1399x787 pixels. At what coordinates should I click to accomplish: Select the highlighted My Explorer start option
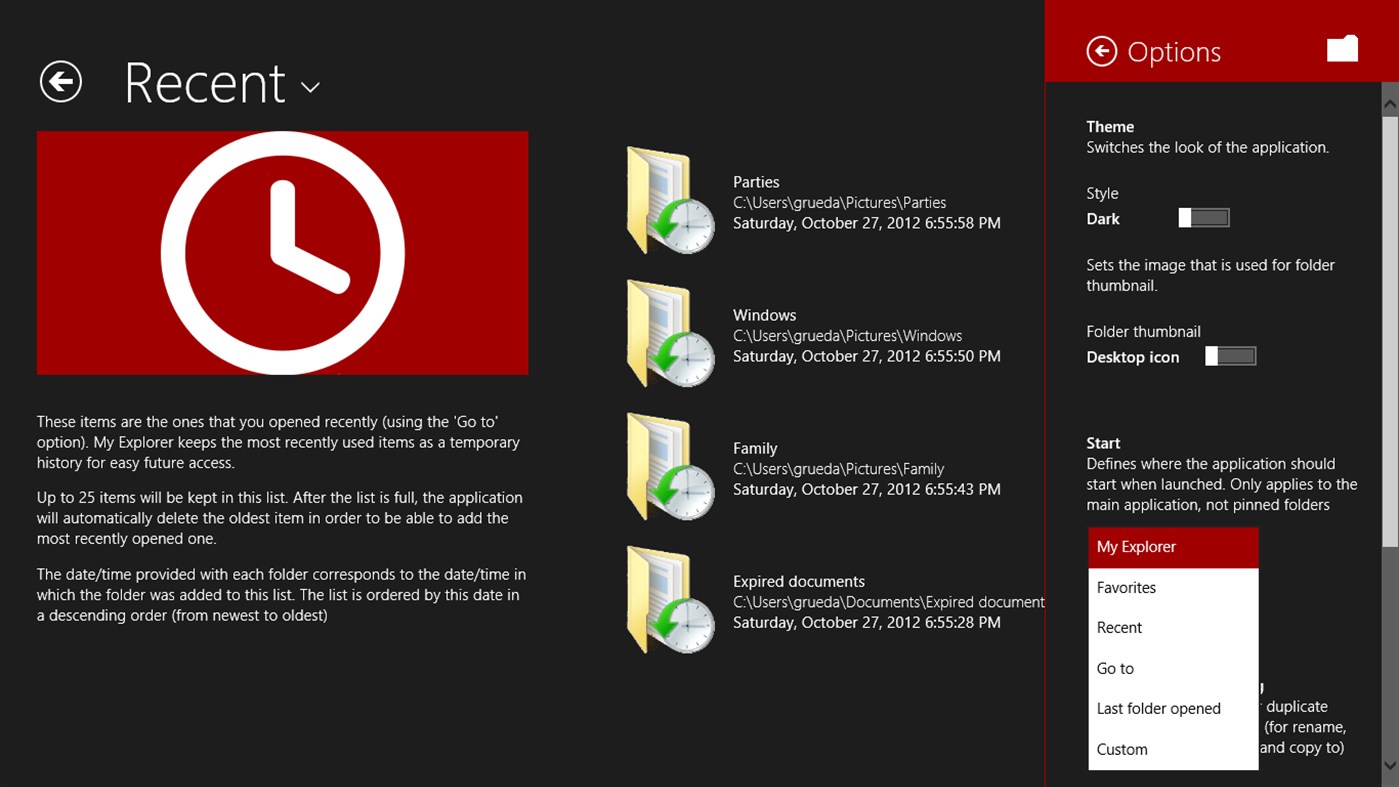pos(1136,546)
